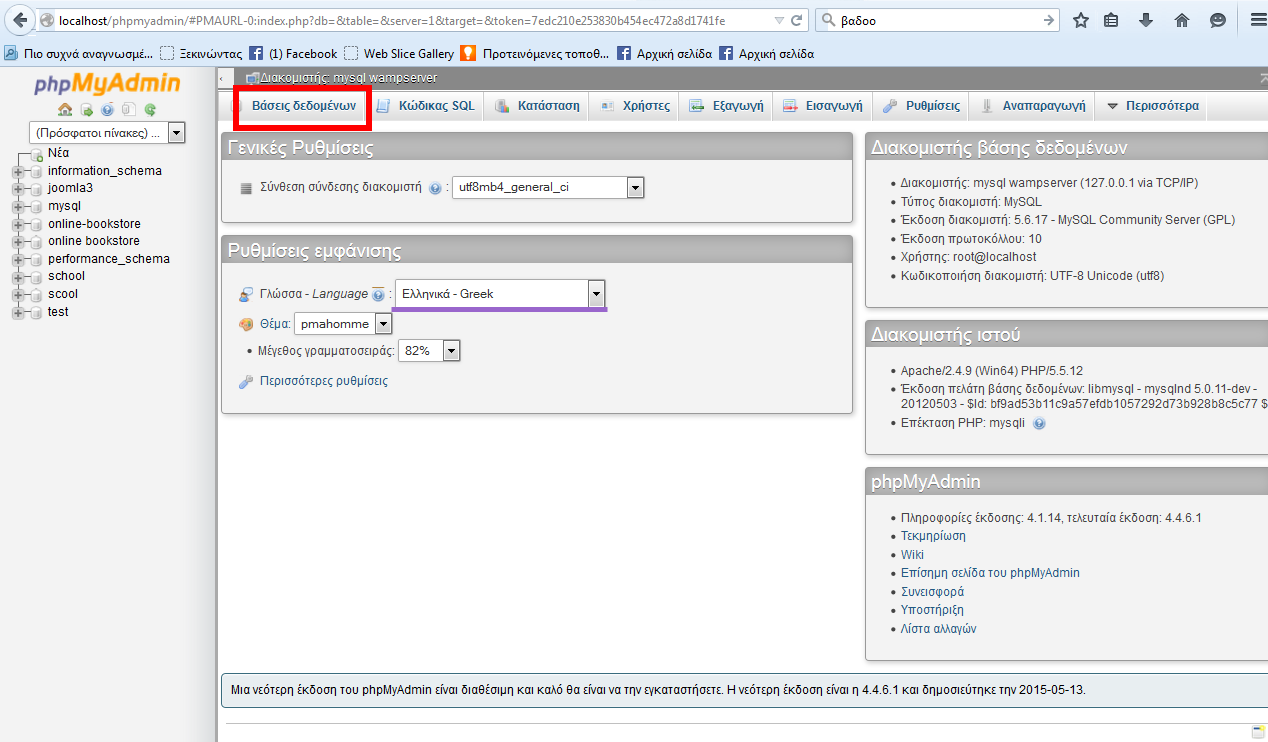
Task: Open the Λίστα αλλαγών changelog link
Action: [x=939, y=629]
